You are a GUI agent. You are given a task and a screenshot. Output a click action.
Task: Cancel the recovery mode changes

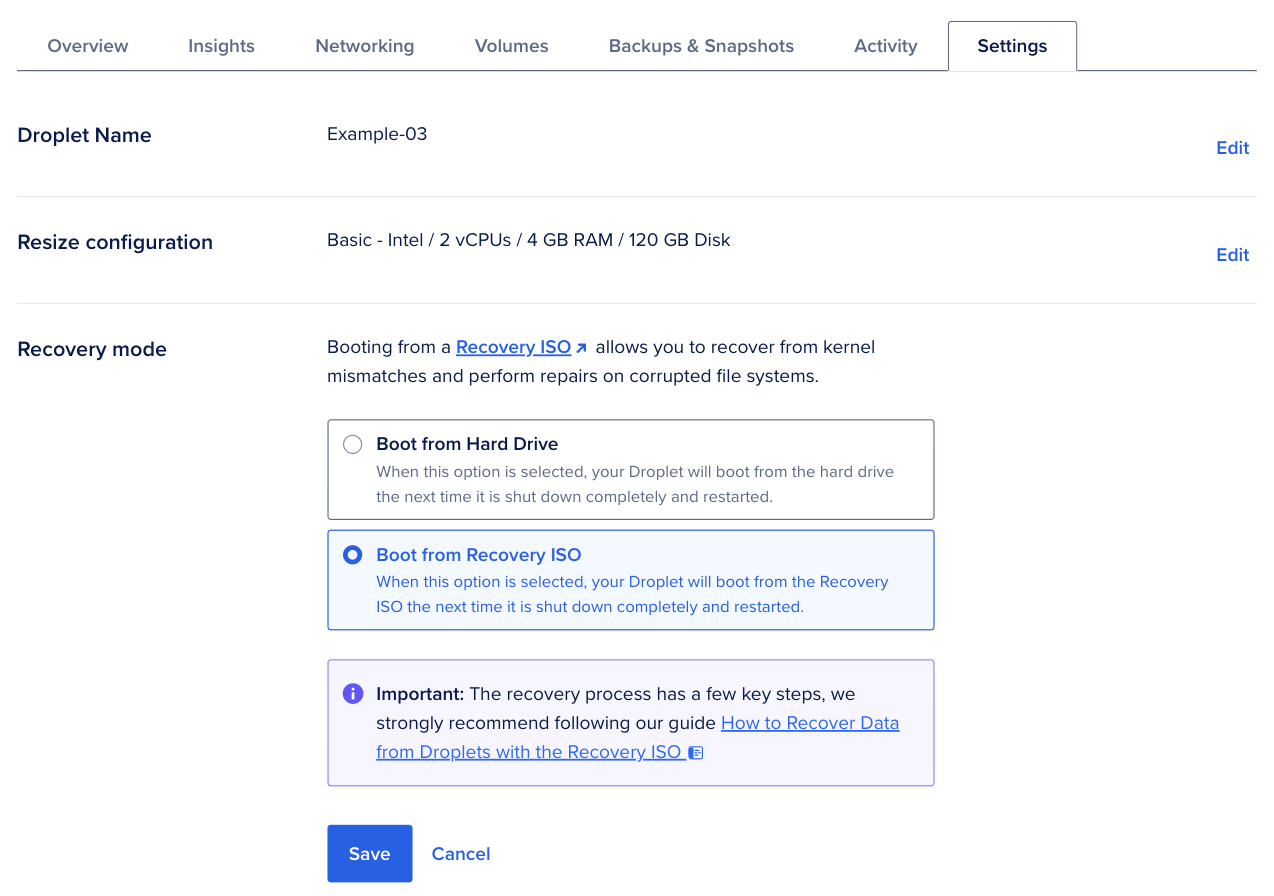[460, 854]
